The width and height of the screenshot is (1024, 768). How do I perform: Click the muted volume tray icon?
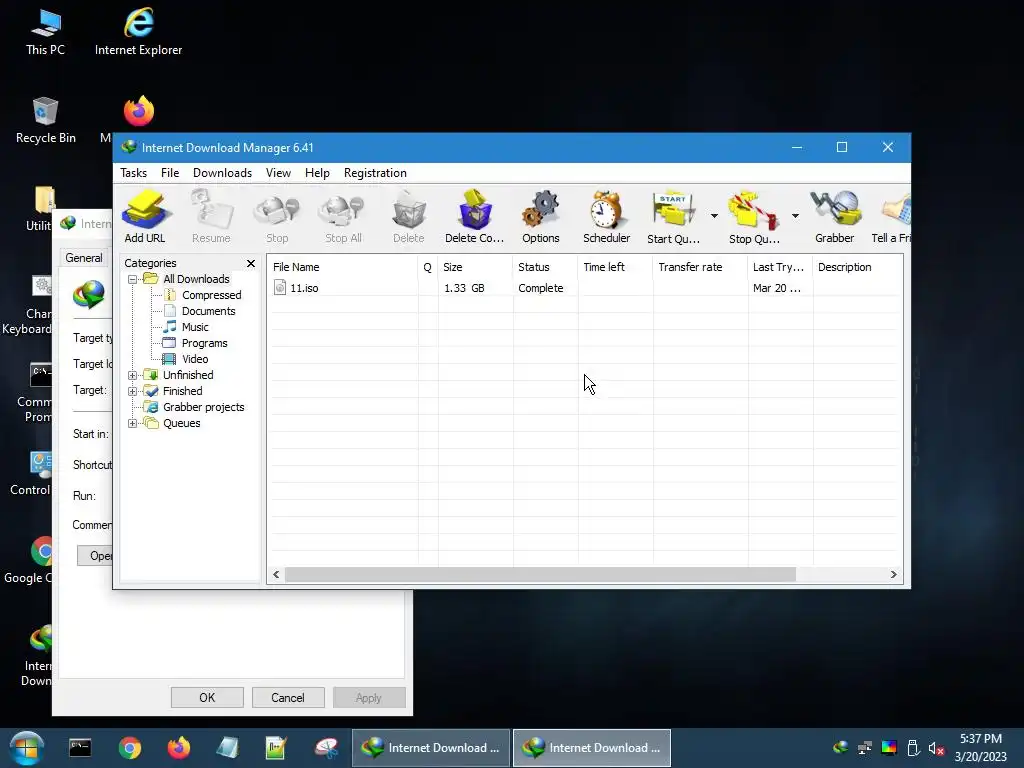point(936,748)
